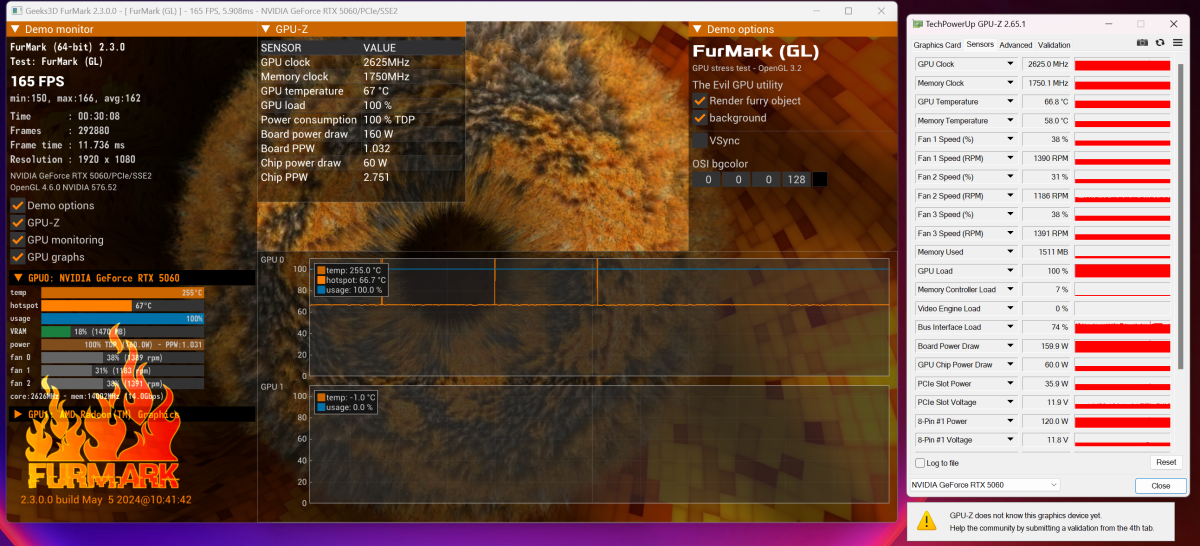The height and width of the screenshot is (546, 1200).
Task: Open the GPU Load sensor dropdown
Action: (x=1010, y=271)
